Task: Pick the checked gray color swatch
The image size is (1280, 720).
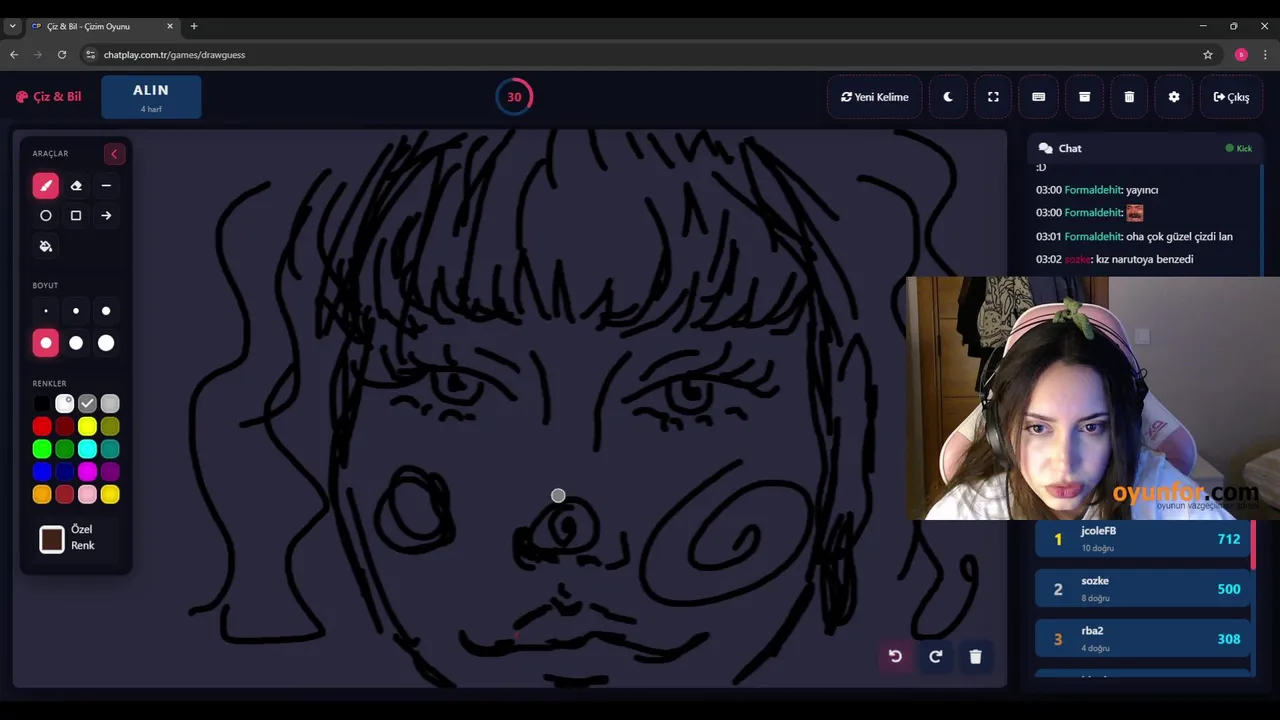Action: click(87, 404)
